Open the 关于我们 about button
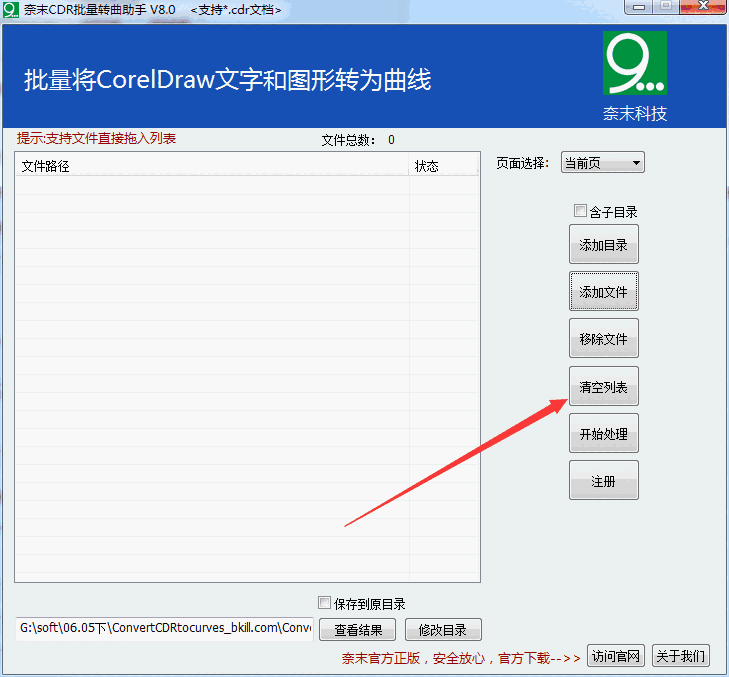The width and height of the screenshot is (729, 677). coord(681,656)
